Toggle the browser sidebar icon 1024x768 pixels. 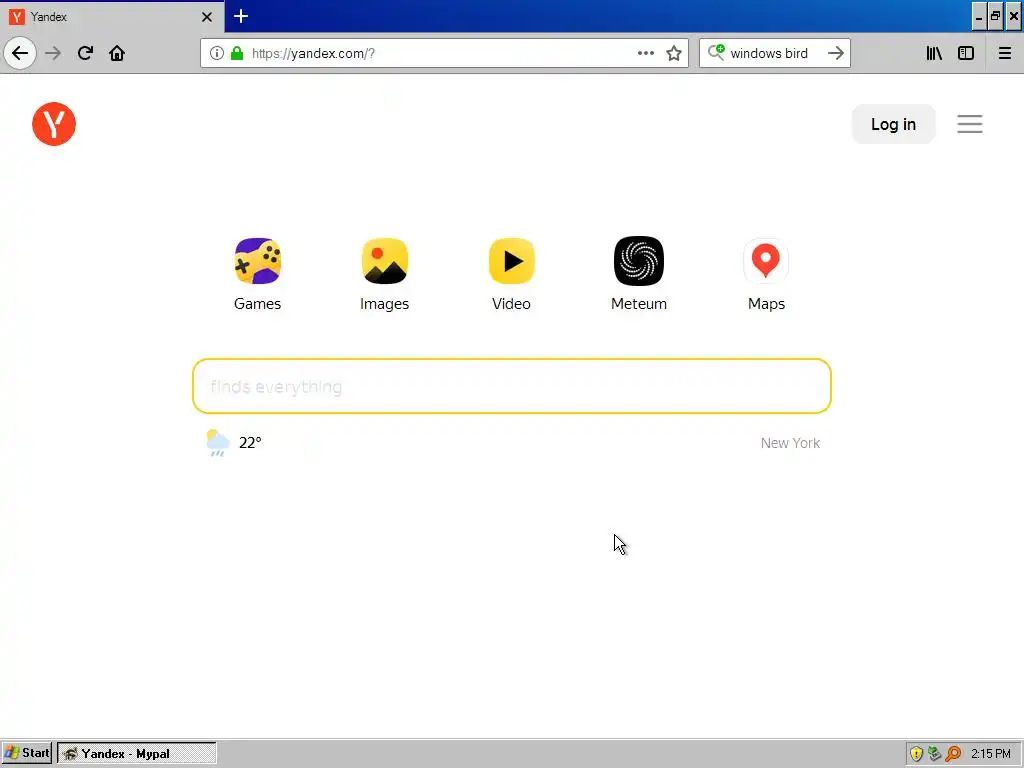[966, 53]
